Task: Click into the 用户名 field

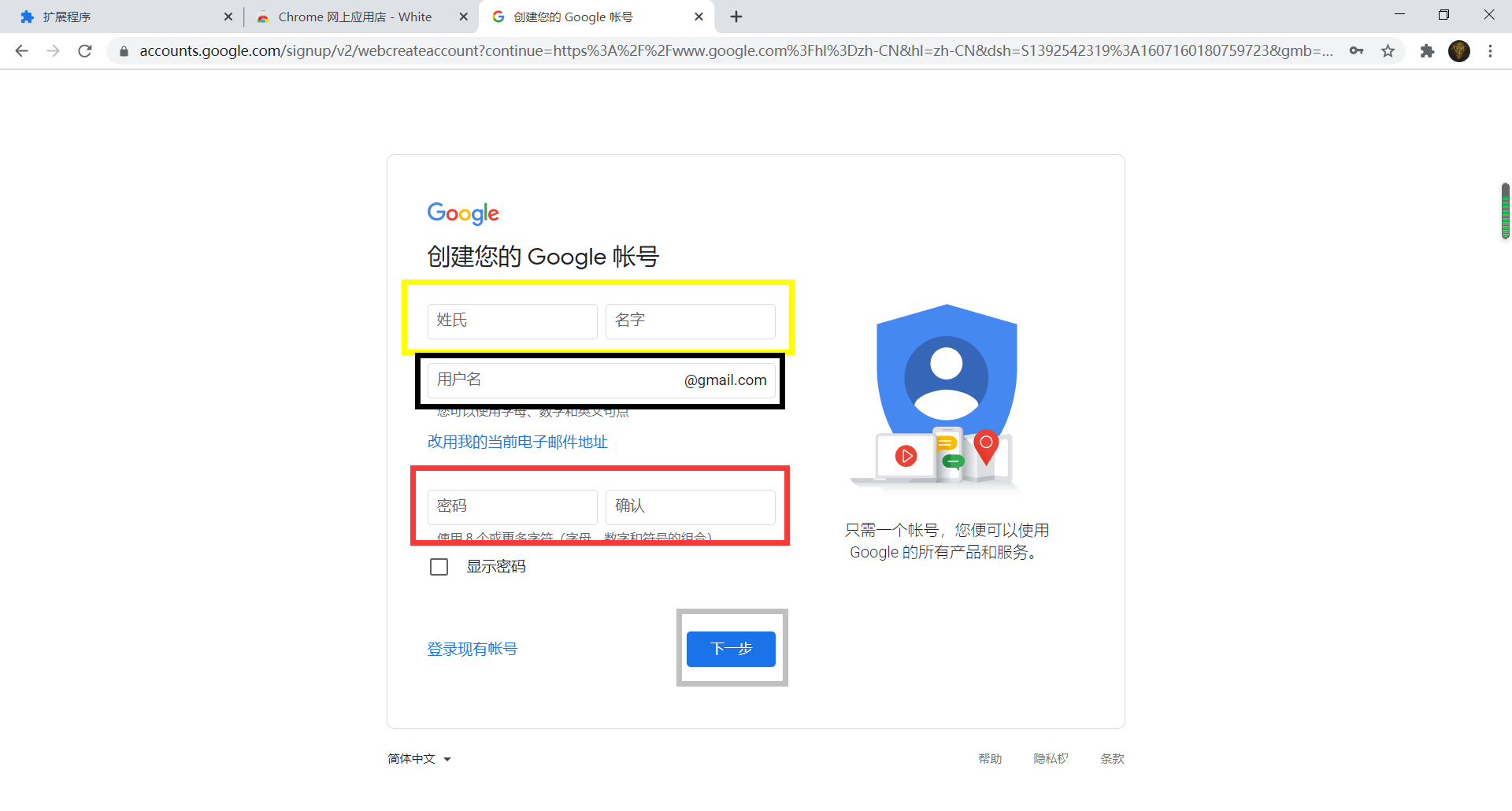Action: (602, 380)
